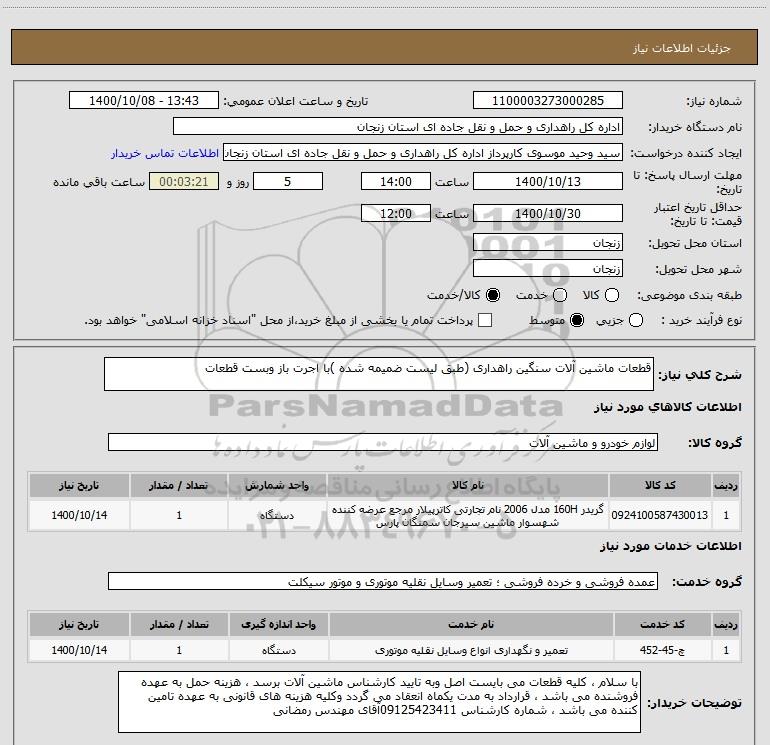This screenshot has width=770, height=745.
Task: Choose the متوسط purchase type radio
Action: [577, 320]
